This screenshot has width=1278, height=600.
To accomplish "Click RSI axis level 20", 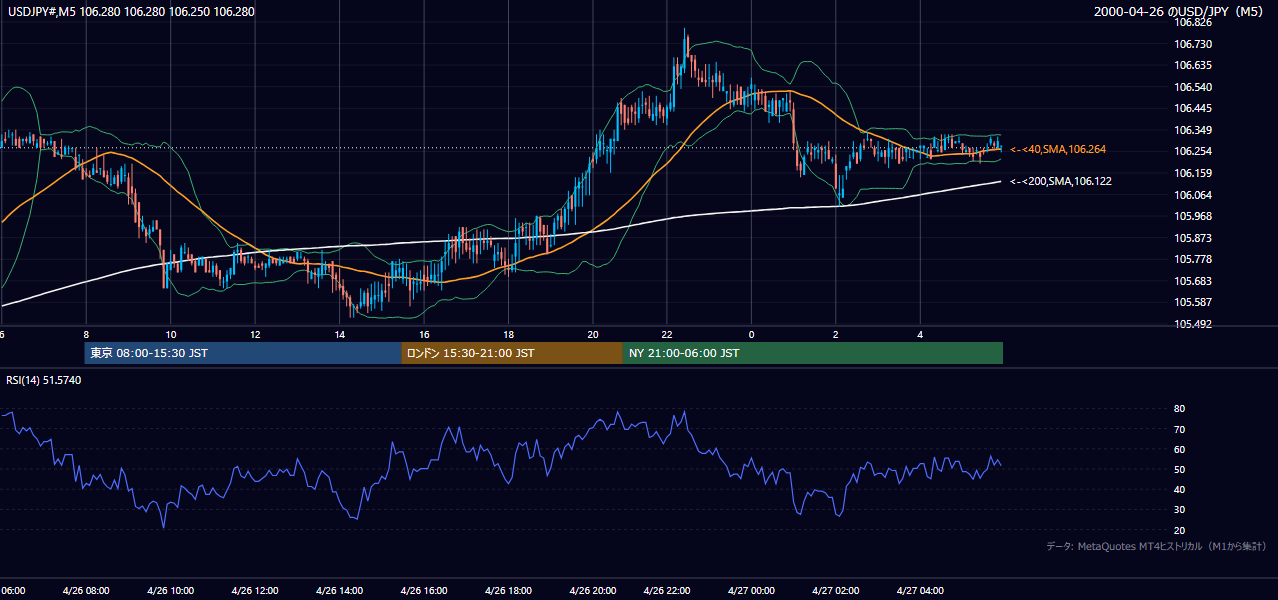I will (1179, 530).
